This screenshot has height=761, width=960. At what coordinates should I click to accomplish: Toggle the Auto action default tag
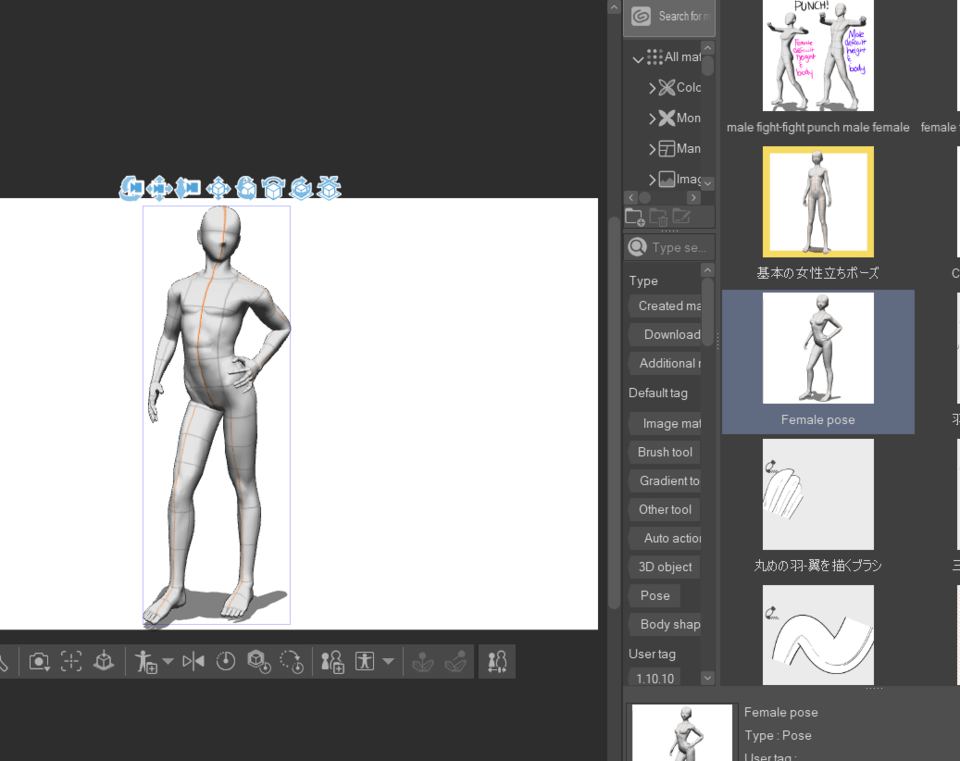665,538
